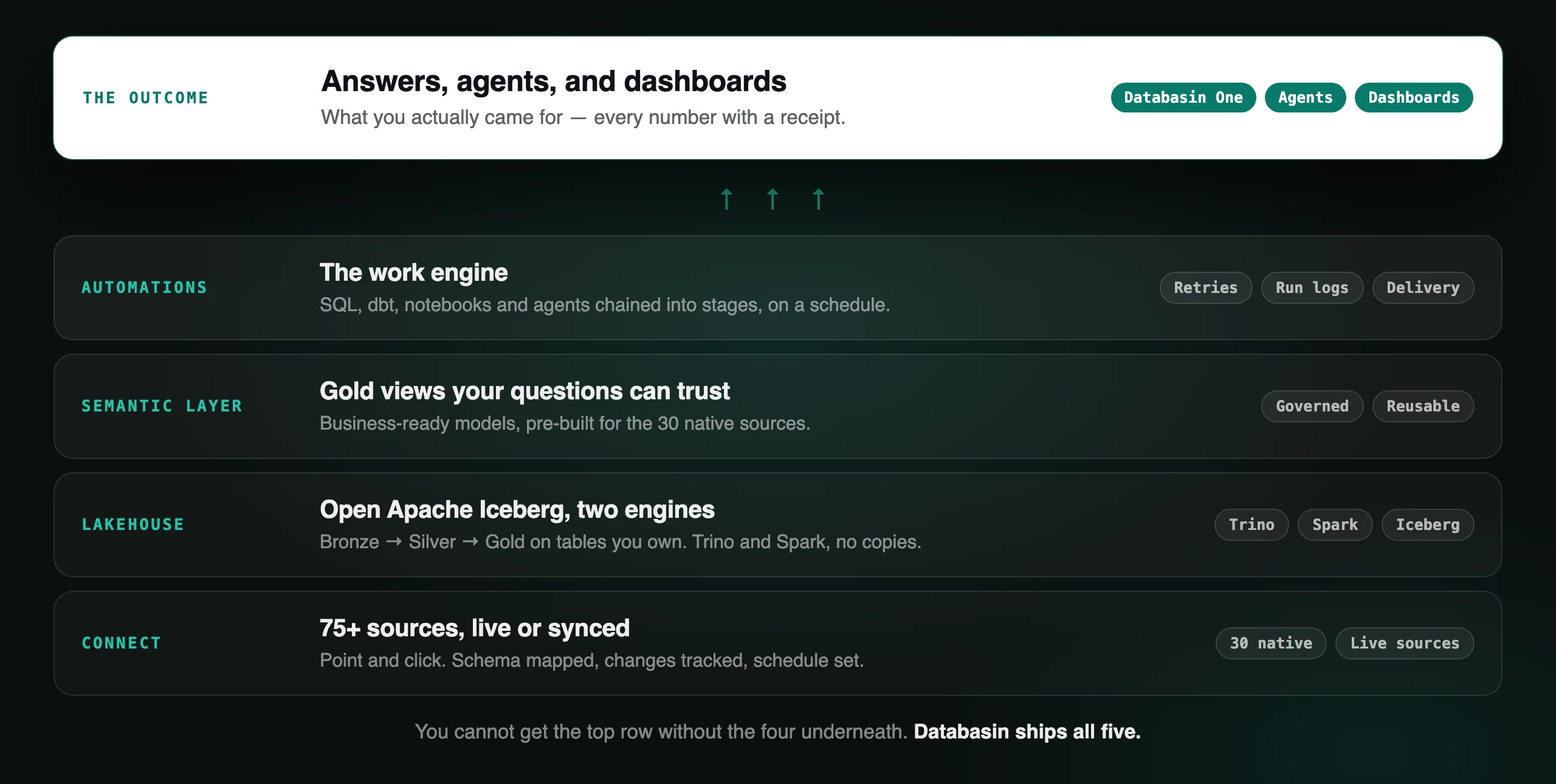This screenshot has height=784, width=1556.
Task: Select the Bronze → Silver → Gold description line
Action: 621,542
